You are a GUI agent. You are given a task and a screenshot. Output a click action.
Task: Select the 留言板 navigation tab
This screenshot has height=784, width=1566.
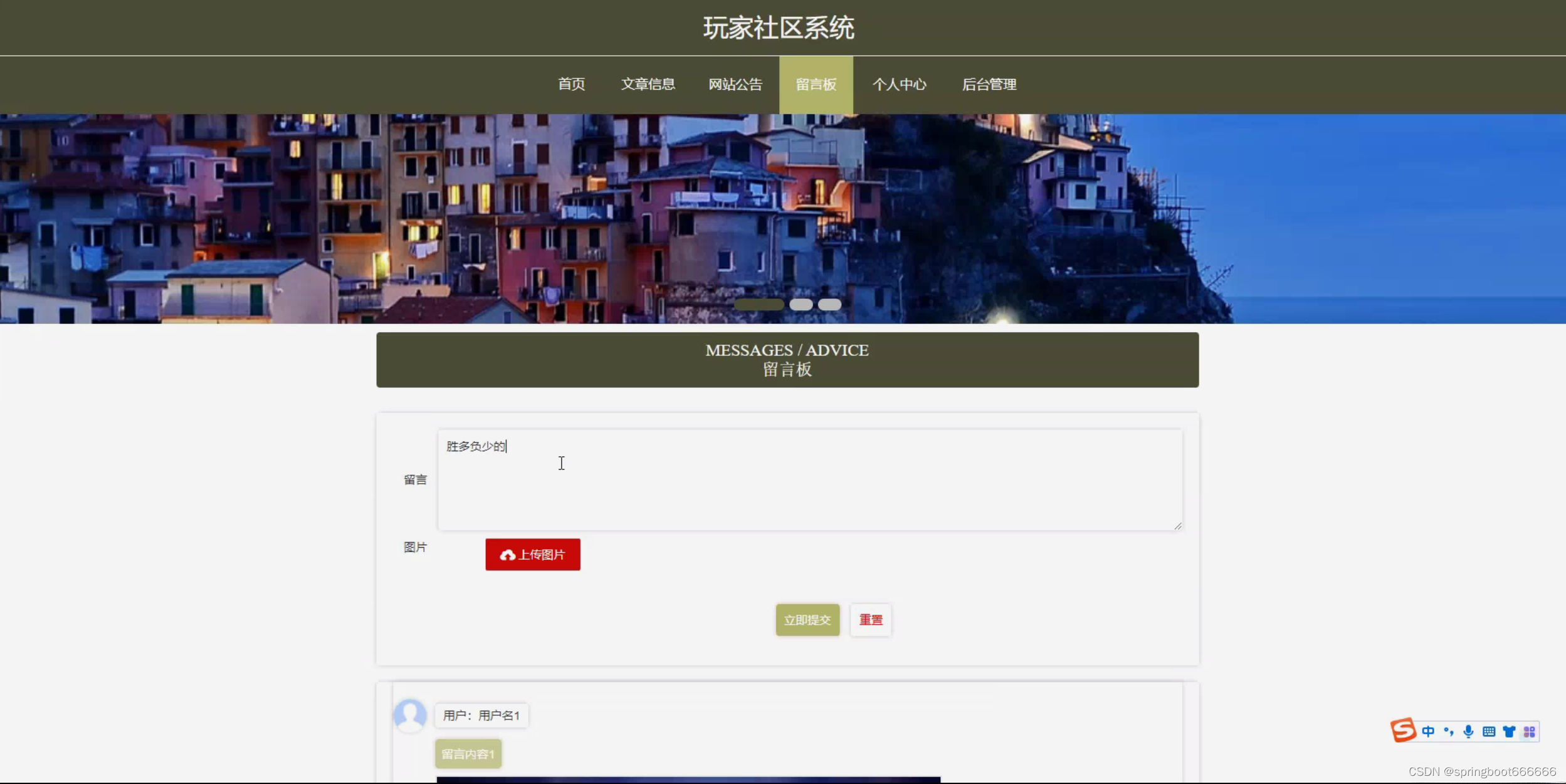(x=816, y=84)
